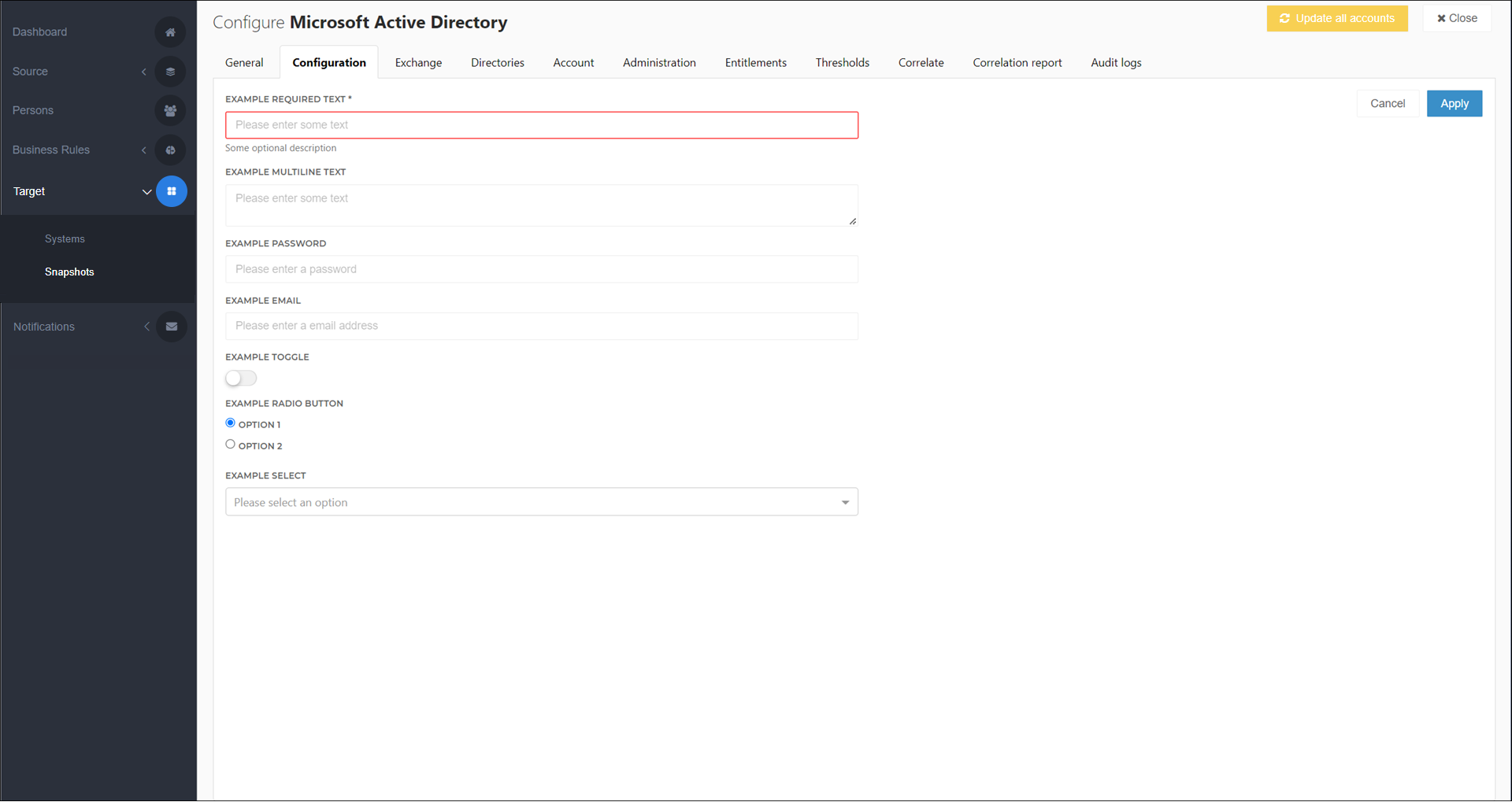Close the configuration panel
This screenshot has width=1512, height=802.
(x=1457, y=18)
